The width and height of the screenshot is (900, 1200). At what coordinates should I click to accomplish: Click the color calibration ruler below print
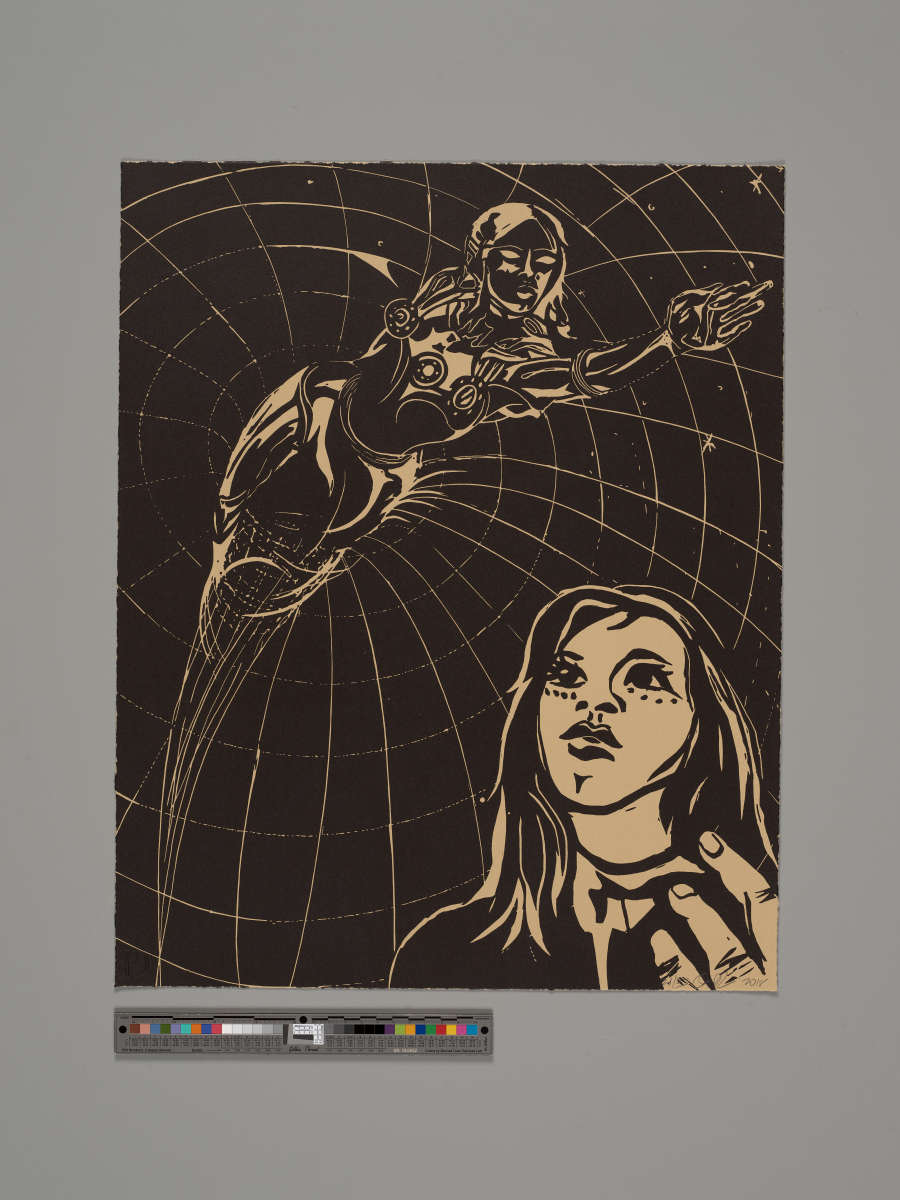[x=304, y=1032]
